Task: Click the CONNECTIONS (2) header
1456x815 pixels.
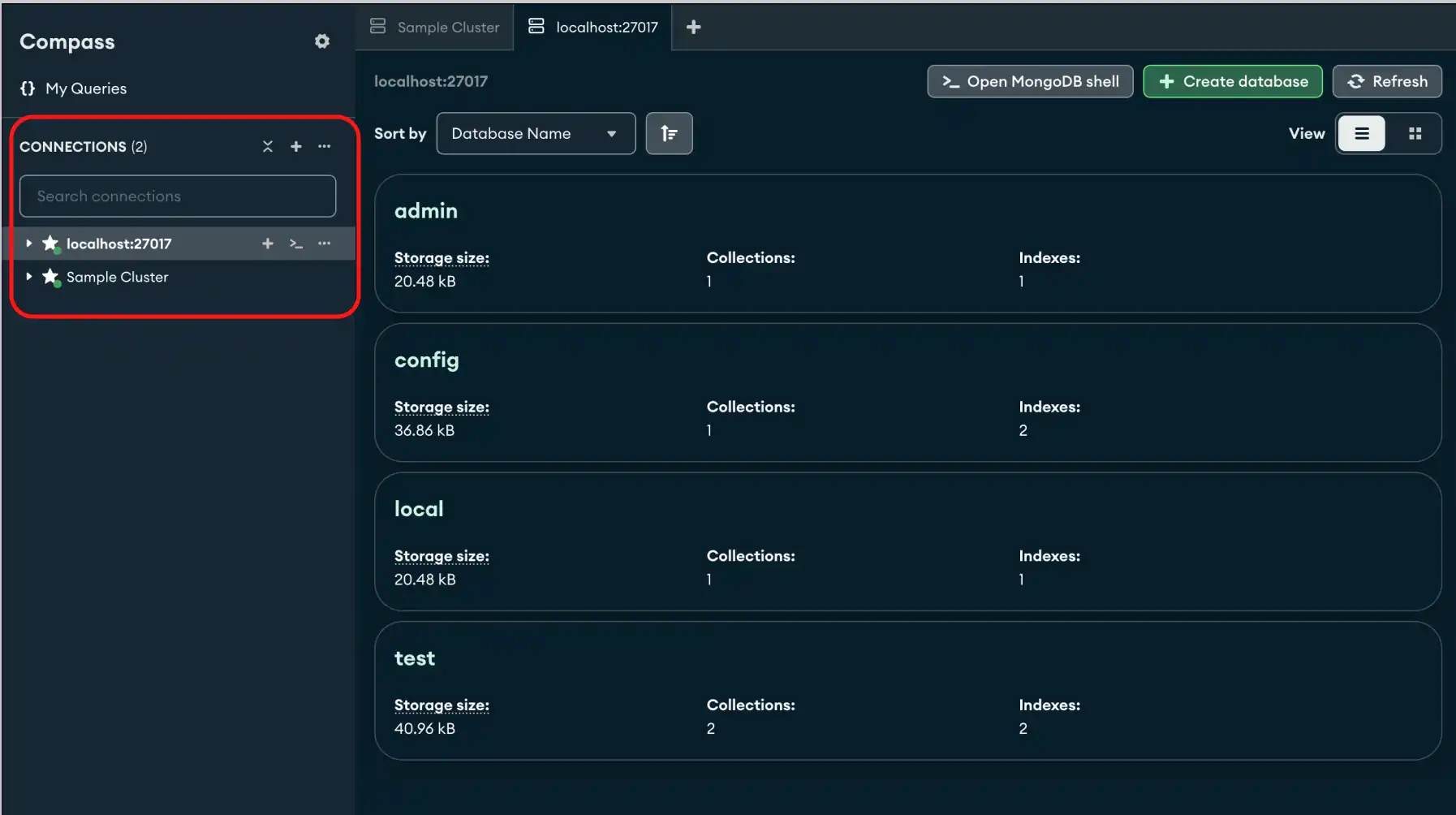Action: tap(84, 147)
